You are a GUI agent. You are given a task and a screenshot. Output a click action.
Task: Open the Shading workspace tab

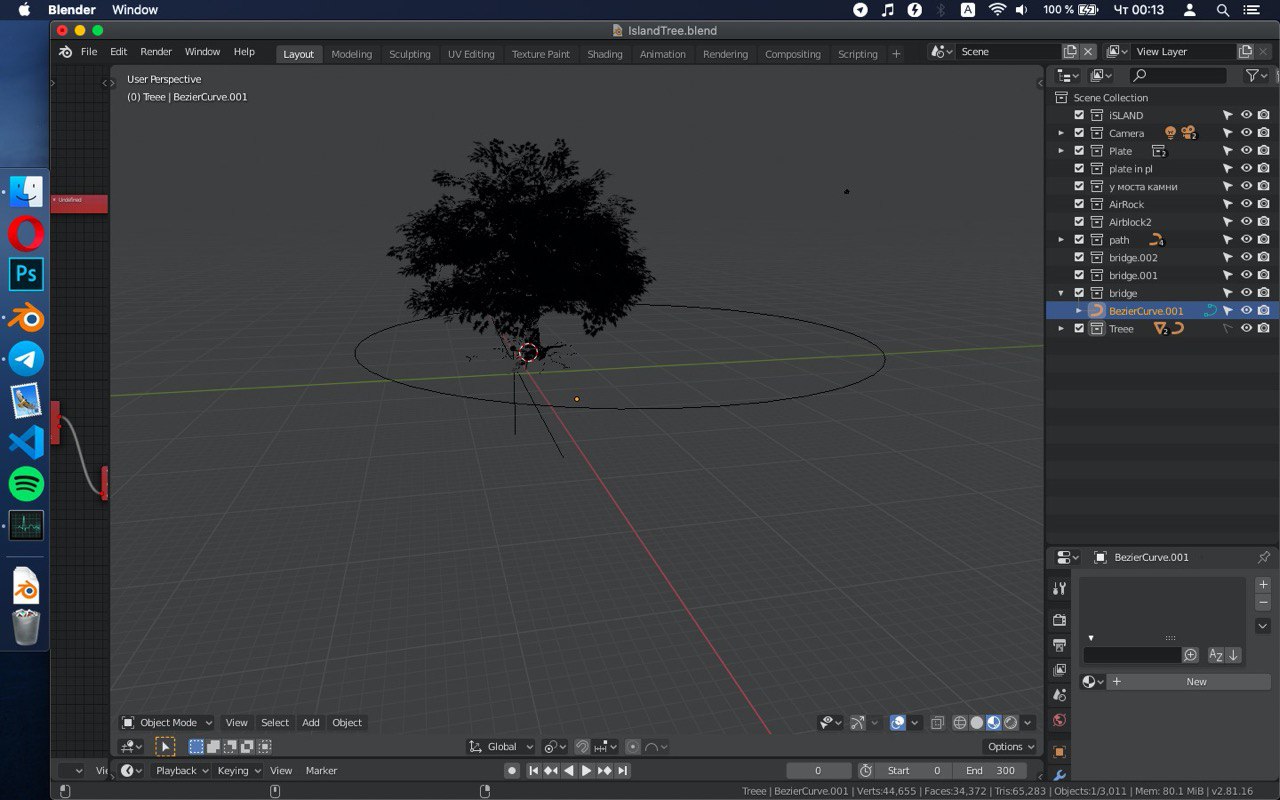605,54
